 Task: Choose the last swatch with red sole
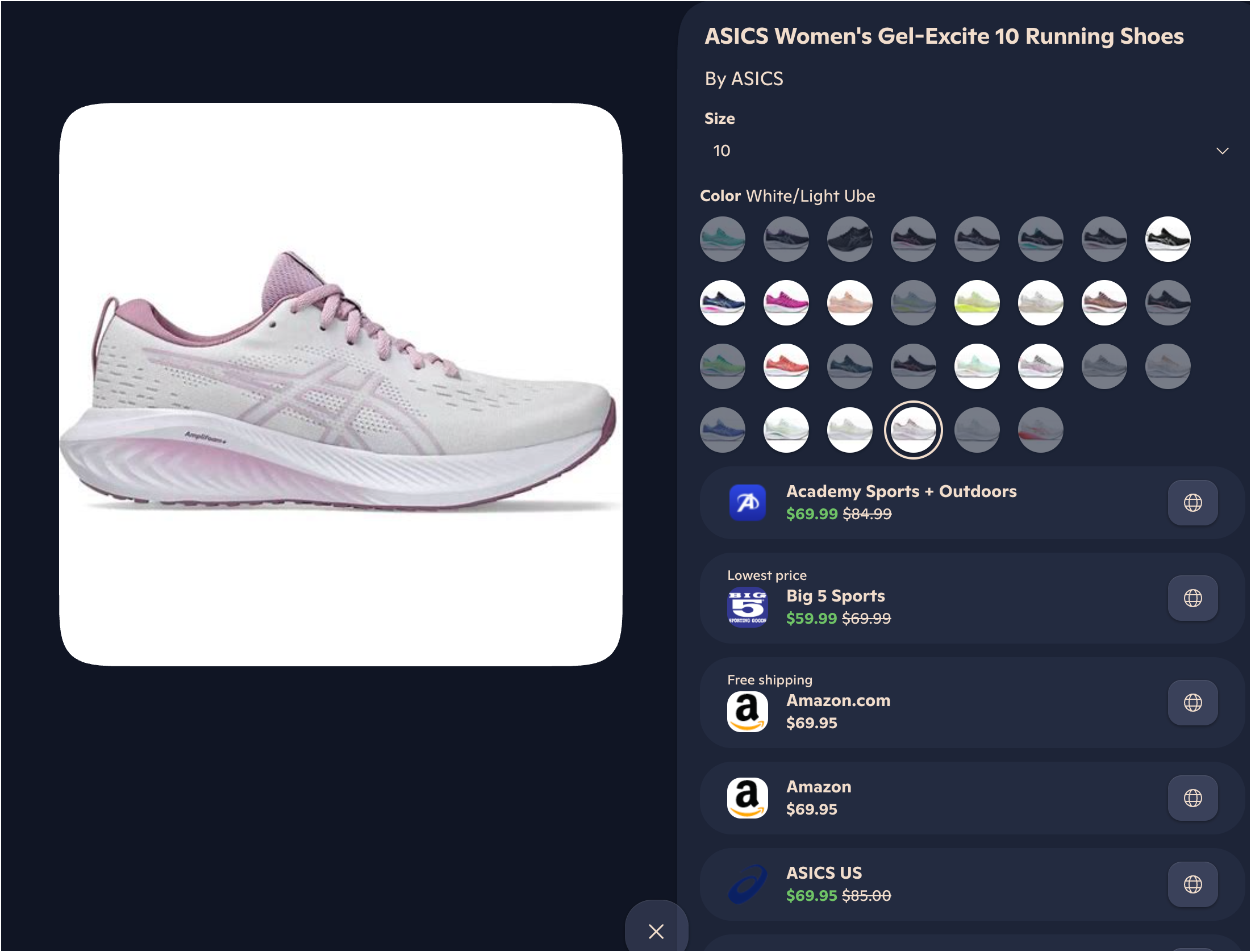(x=1040, y=430)
